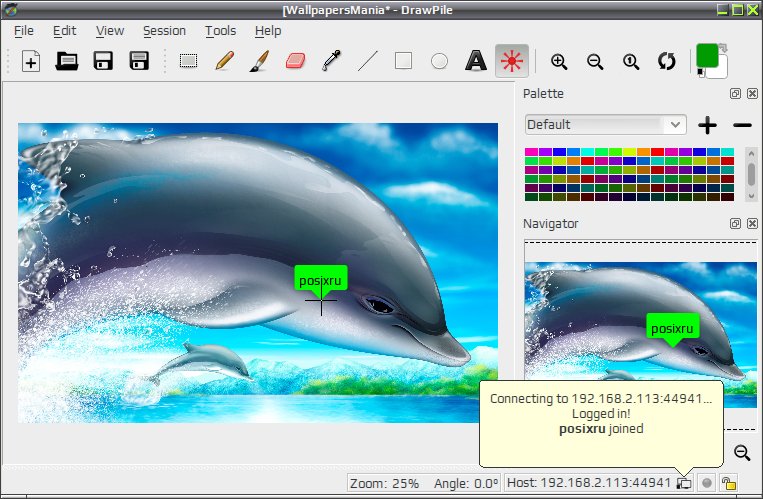
Task: Open the File menu
Action: (24, 31)
